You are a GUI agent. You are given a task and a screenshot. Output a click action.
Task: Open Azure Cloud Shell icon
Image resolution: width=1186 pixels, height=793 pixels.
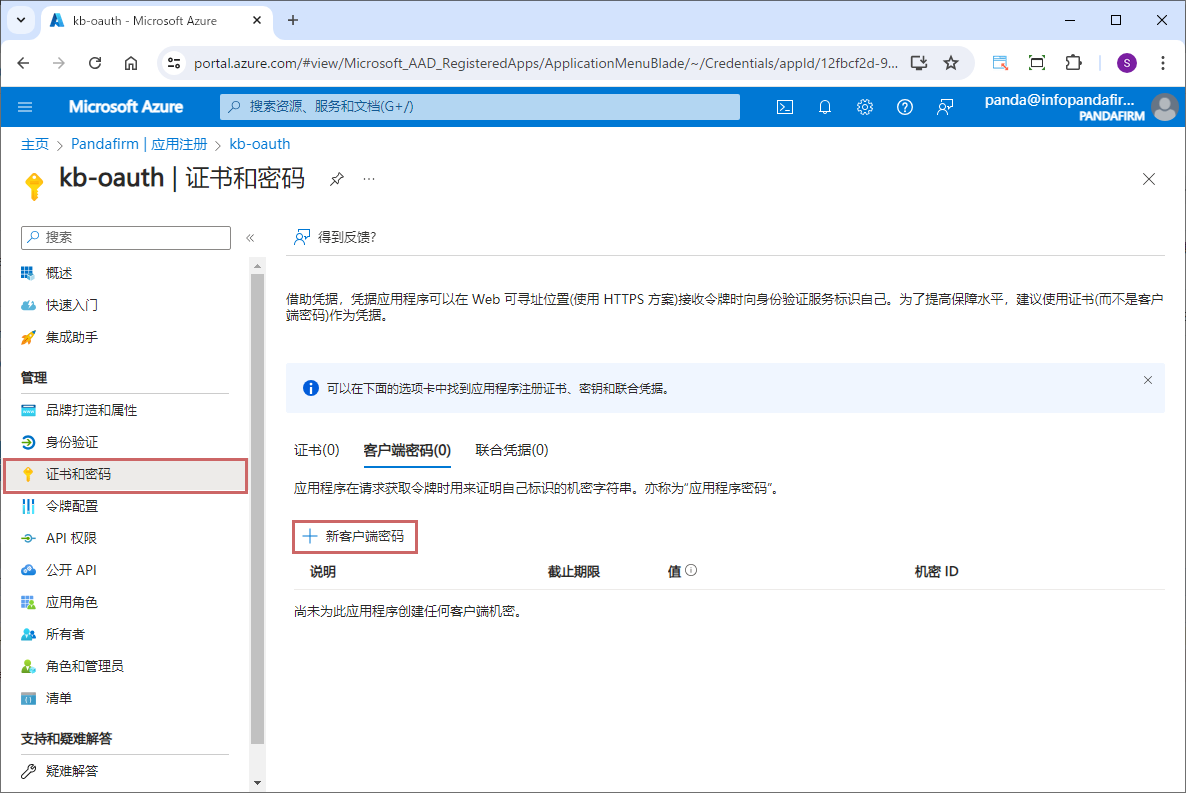785,107
